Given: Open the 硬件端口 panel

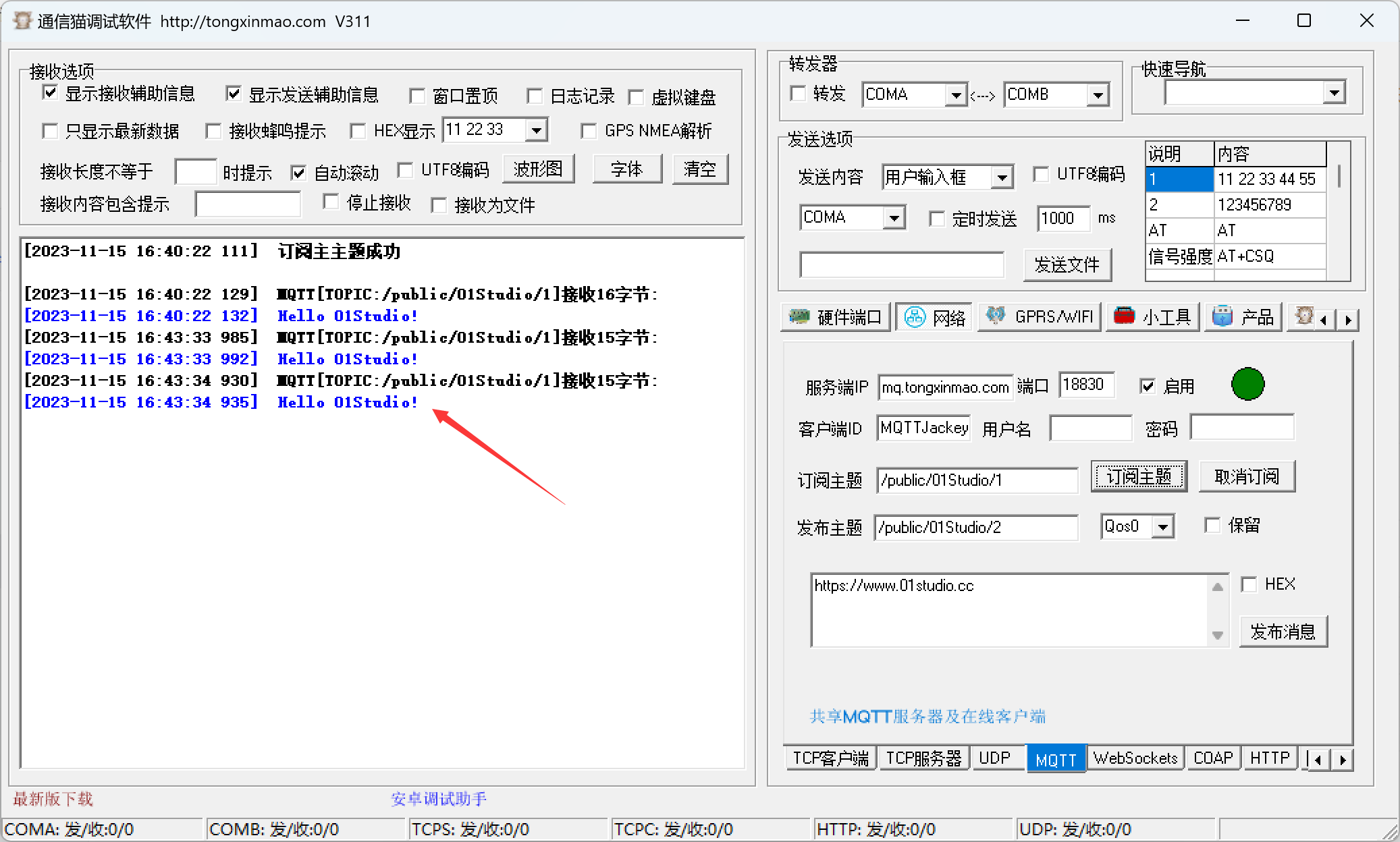Looking at the screenshot, I should tap(835, 316).
